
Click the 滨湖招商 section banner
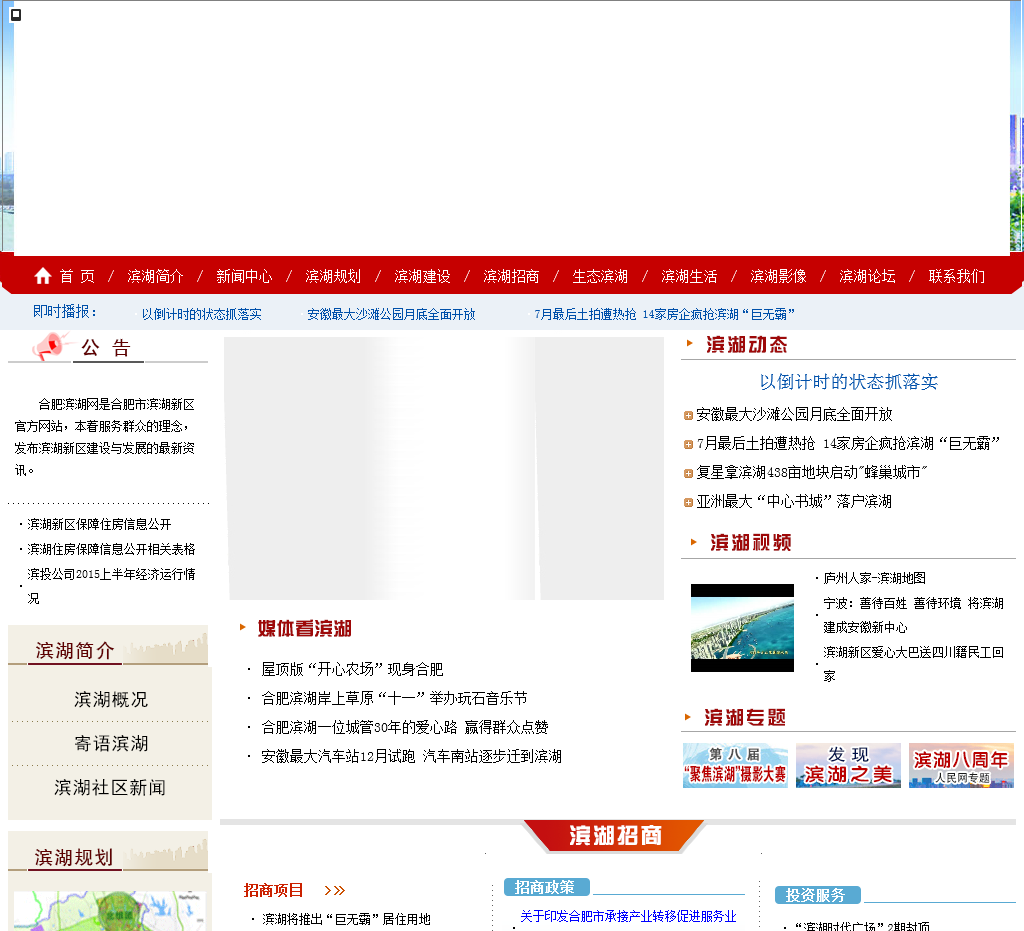tap(615, 836)
